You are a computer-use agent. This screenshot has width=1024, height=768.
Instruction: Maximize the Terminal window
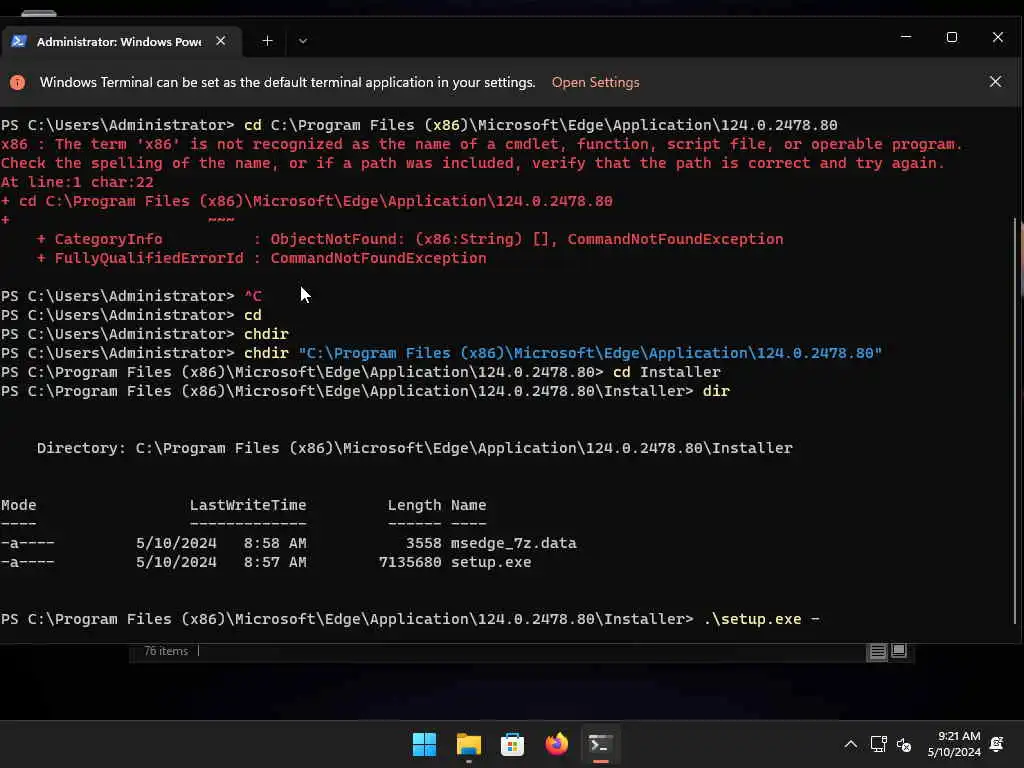[x=952, y=37]
